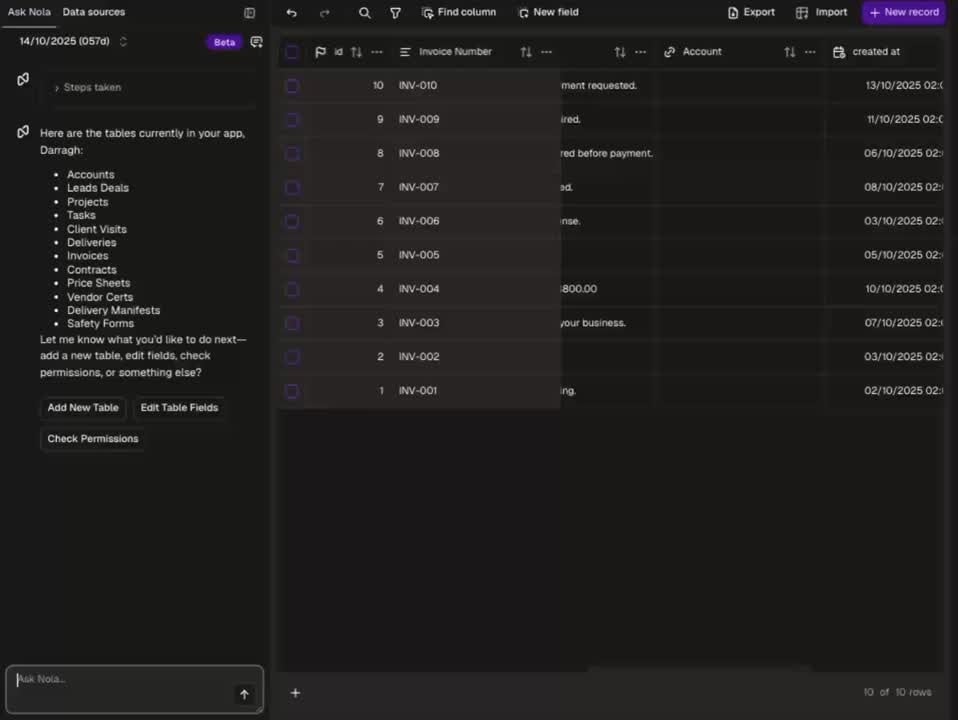Click the Add New Table button
The image size is (958, 720).
(83, 408)
